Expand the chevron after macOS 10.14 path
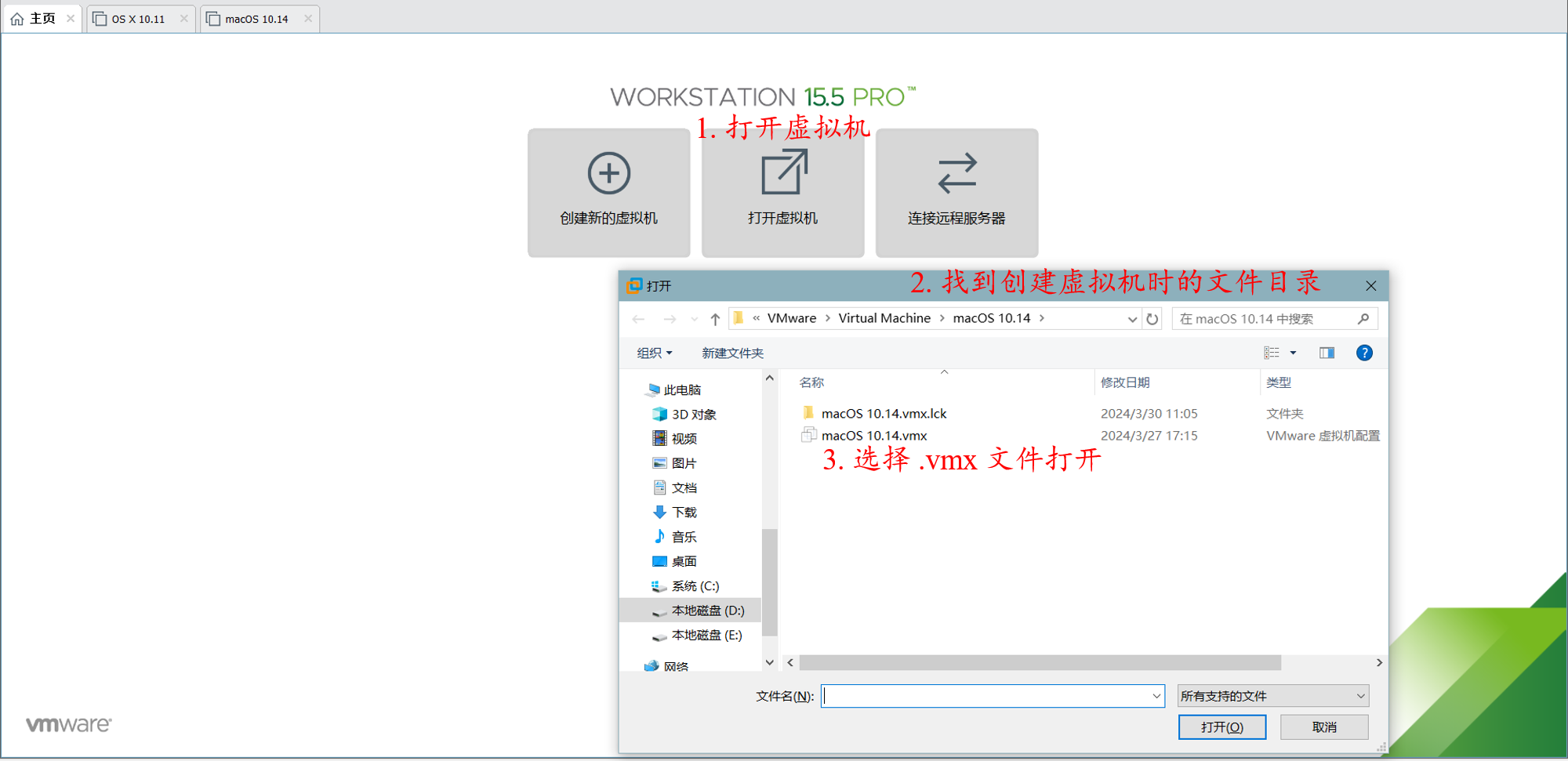 click(x=1042, y=318)
